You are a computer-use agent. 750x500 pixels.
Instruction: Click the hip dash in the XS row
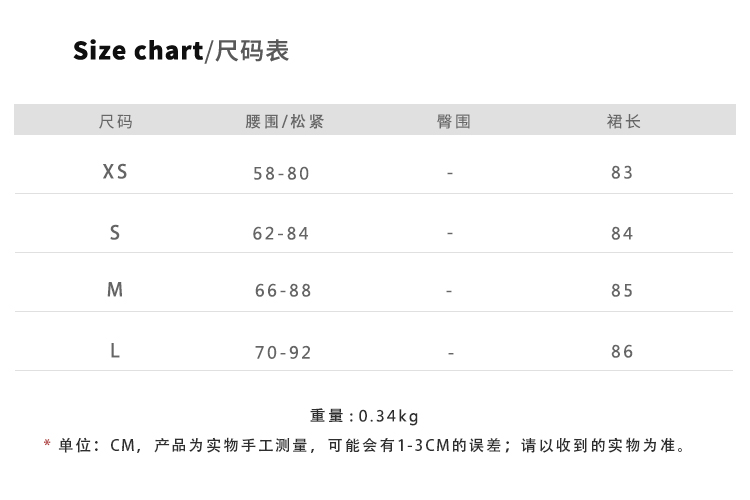tap(450, 173)
